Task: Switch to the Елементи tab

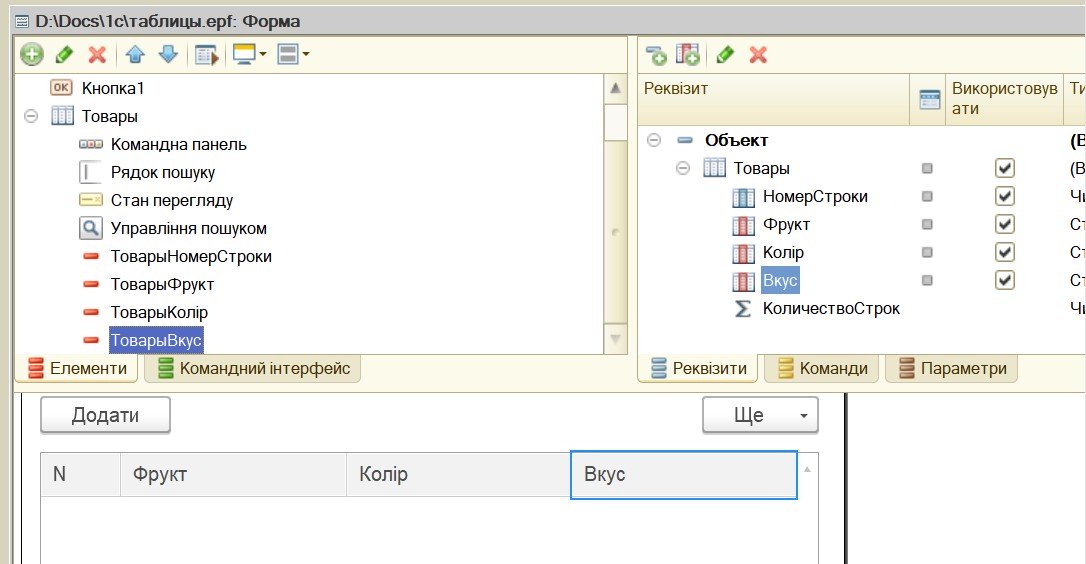Action: click(x=77, y=368)
